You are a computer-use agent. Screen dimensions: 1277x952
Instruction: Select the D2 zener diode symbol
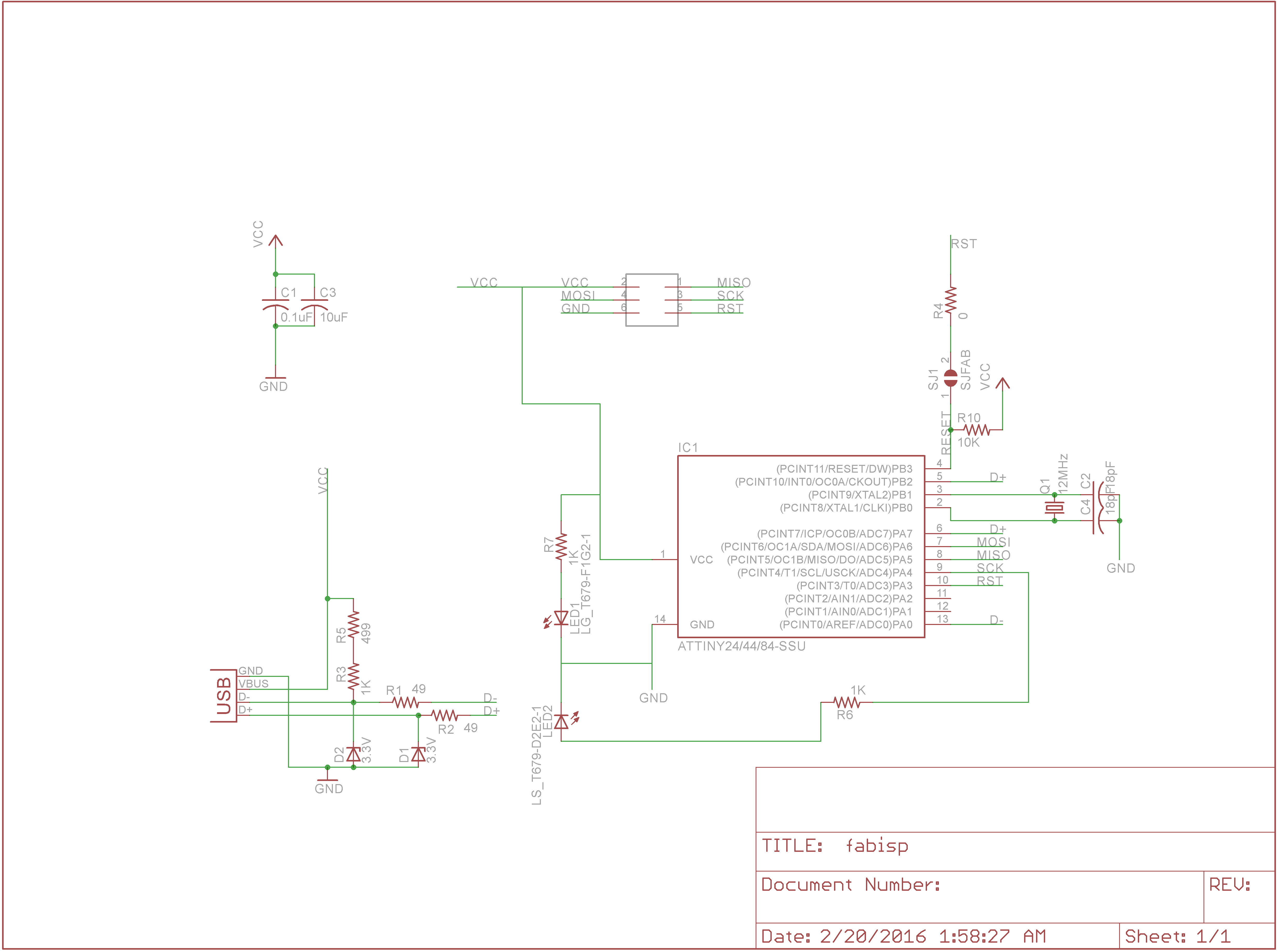[x=353, y=754]
